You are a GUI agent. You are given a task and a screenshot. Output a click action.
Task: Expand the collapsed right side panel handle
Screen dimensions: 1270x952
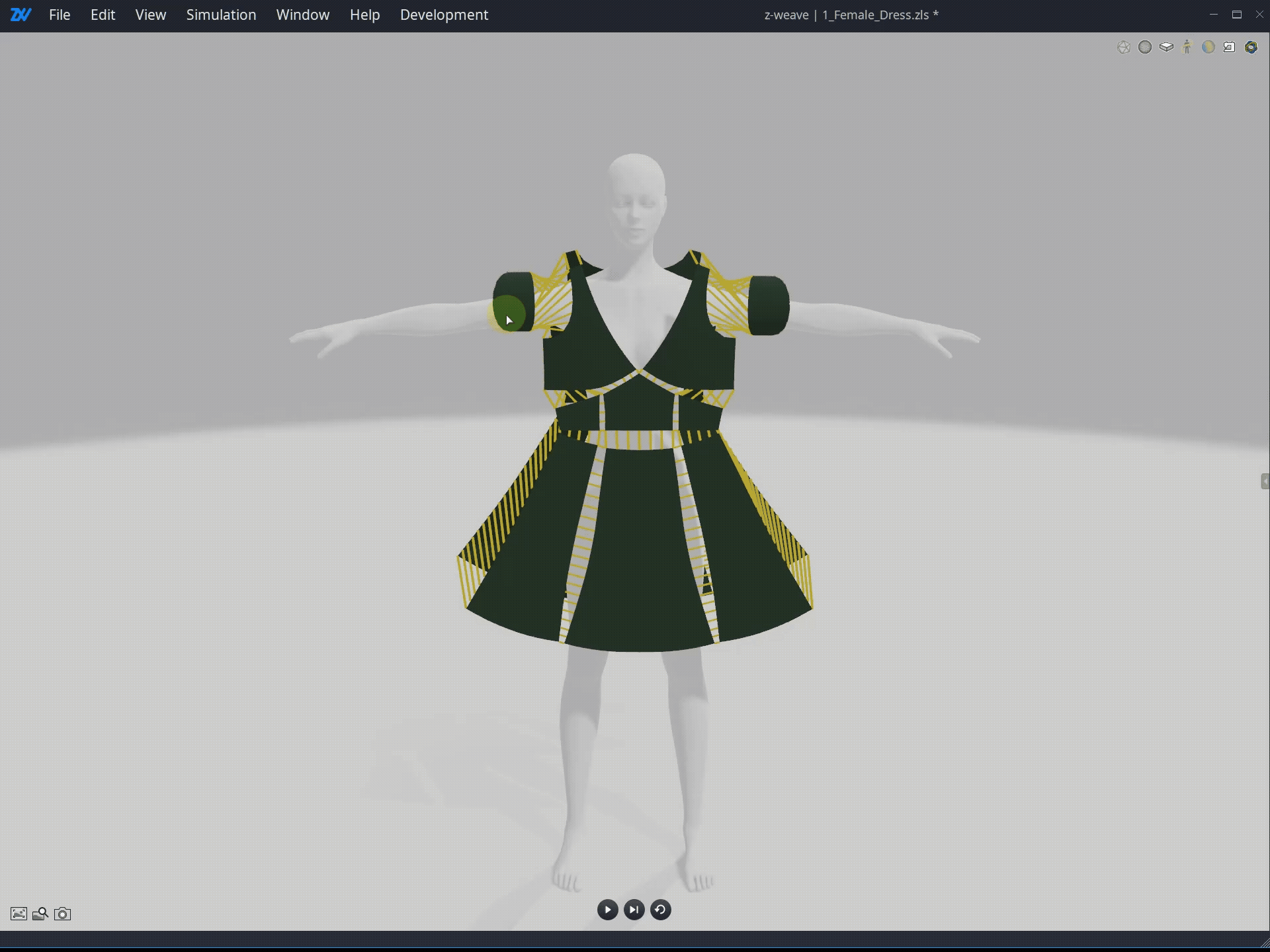pyautogui.click(x=1265, y=481)
